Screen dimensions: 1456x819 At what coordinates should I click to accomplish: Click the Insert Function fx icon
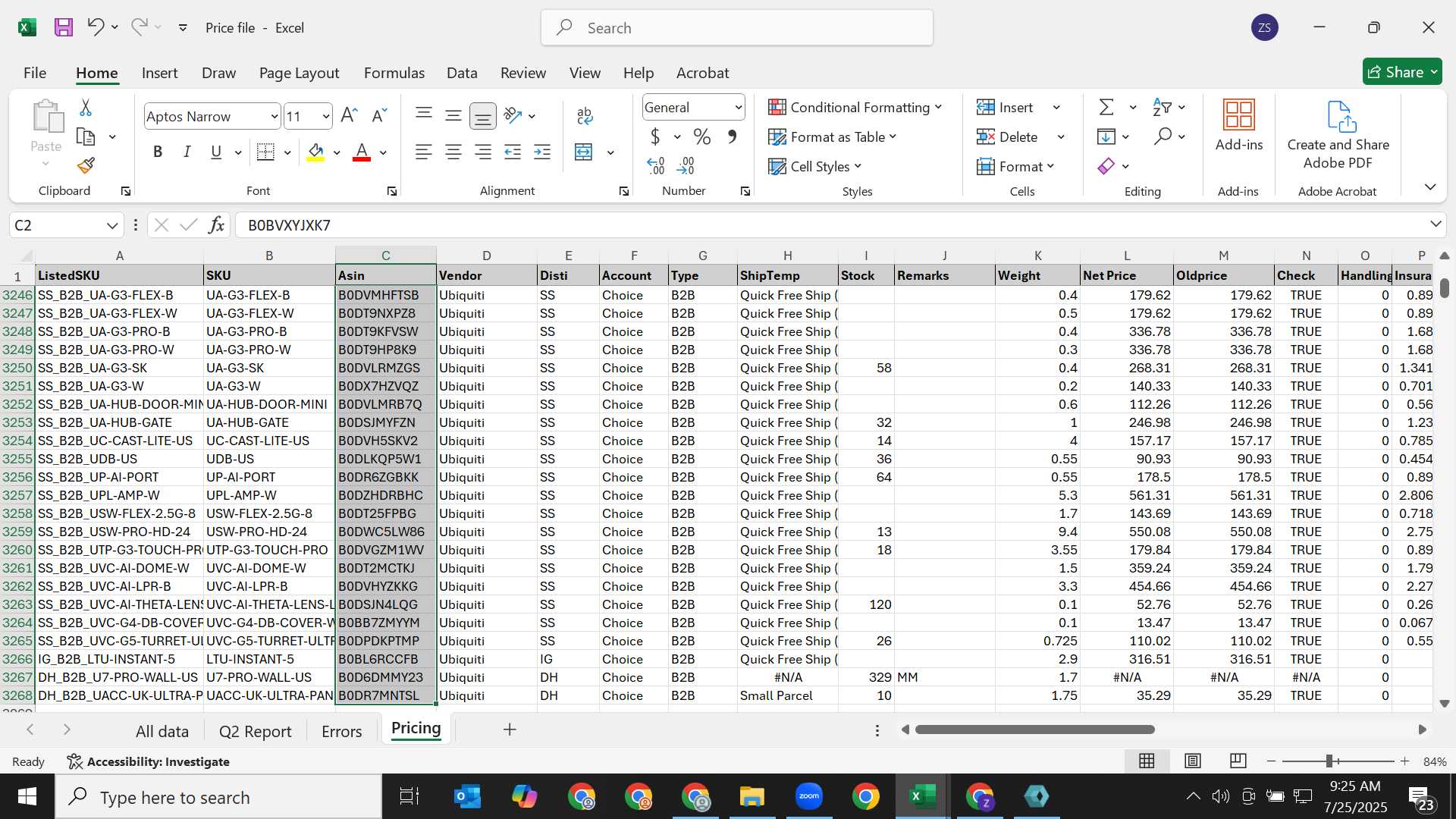[217, 225]
